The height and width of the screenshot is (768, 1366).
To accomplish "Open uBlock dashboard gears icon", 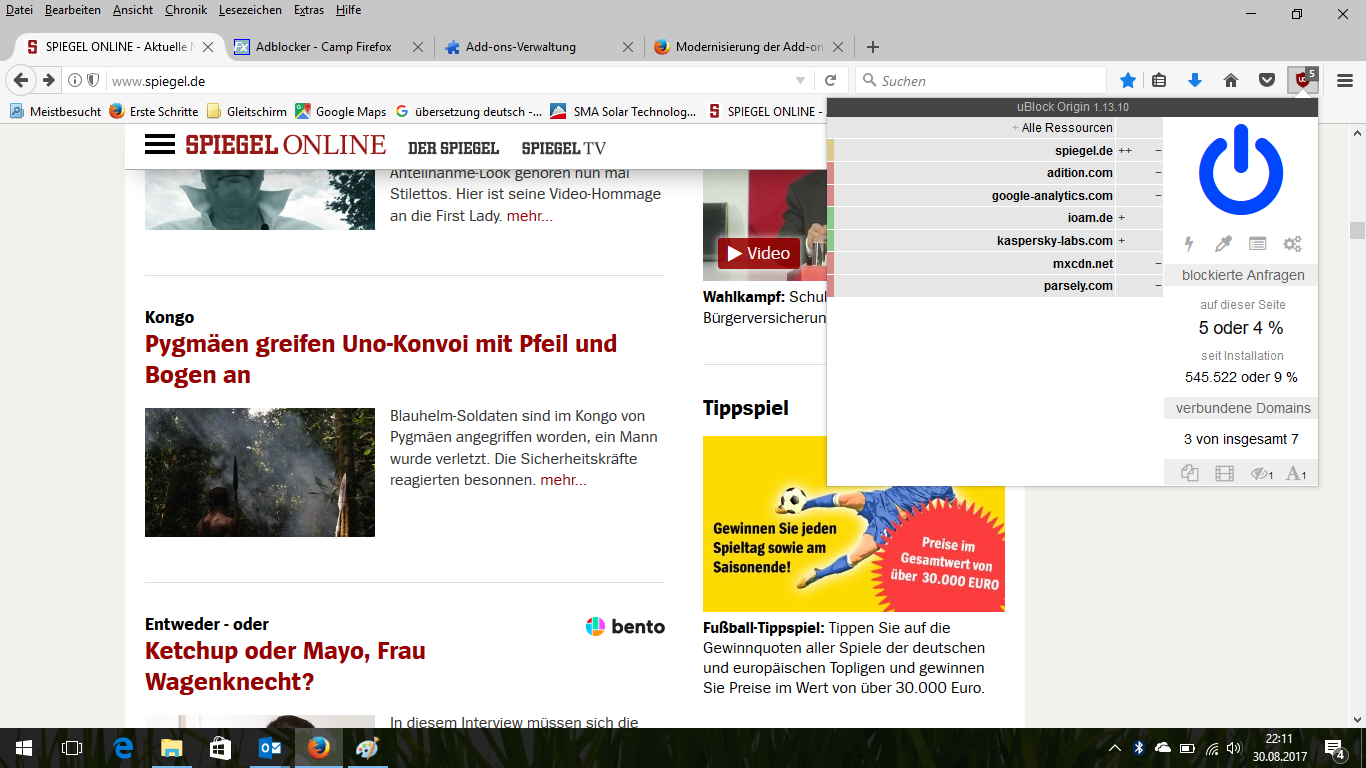I will coord(1292,244).
